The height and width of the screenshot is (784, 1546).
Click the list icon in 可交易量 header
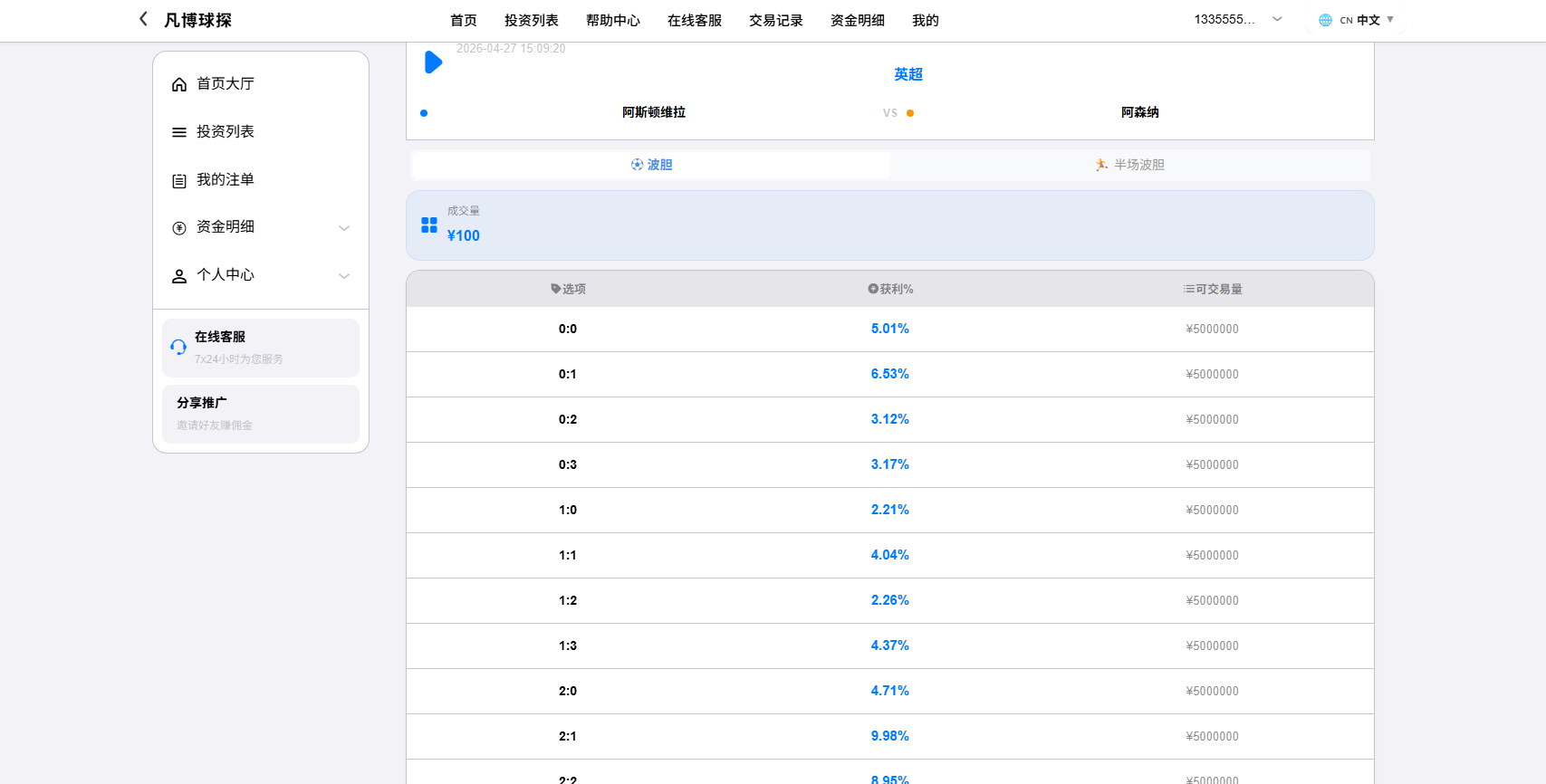(x=1188, y=289)
